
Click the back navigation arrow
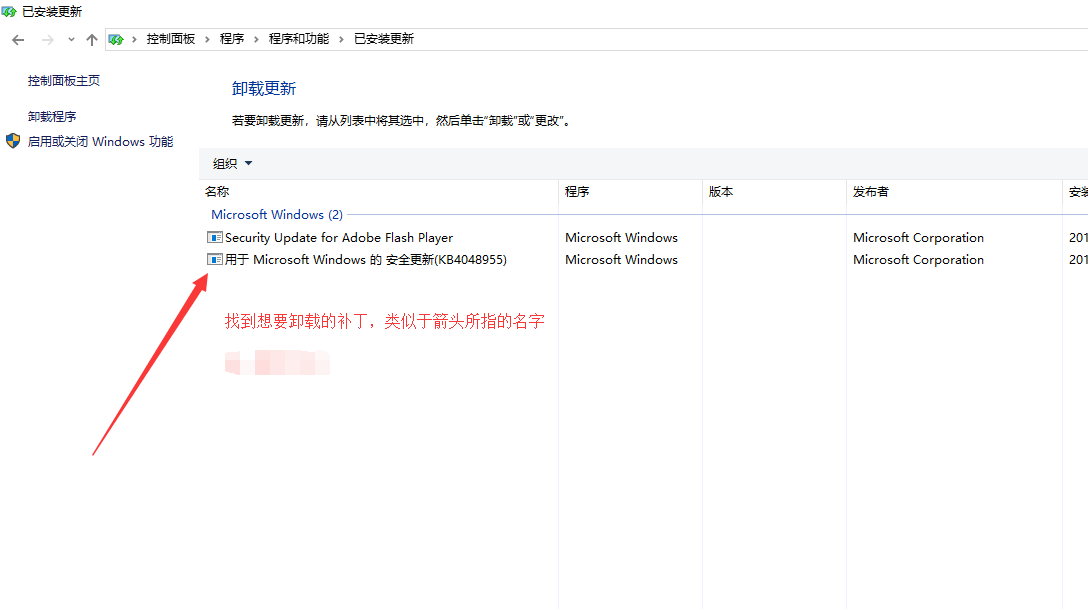click(x=18, y=39)
